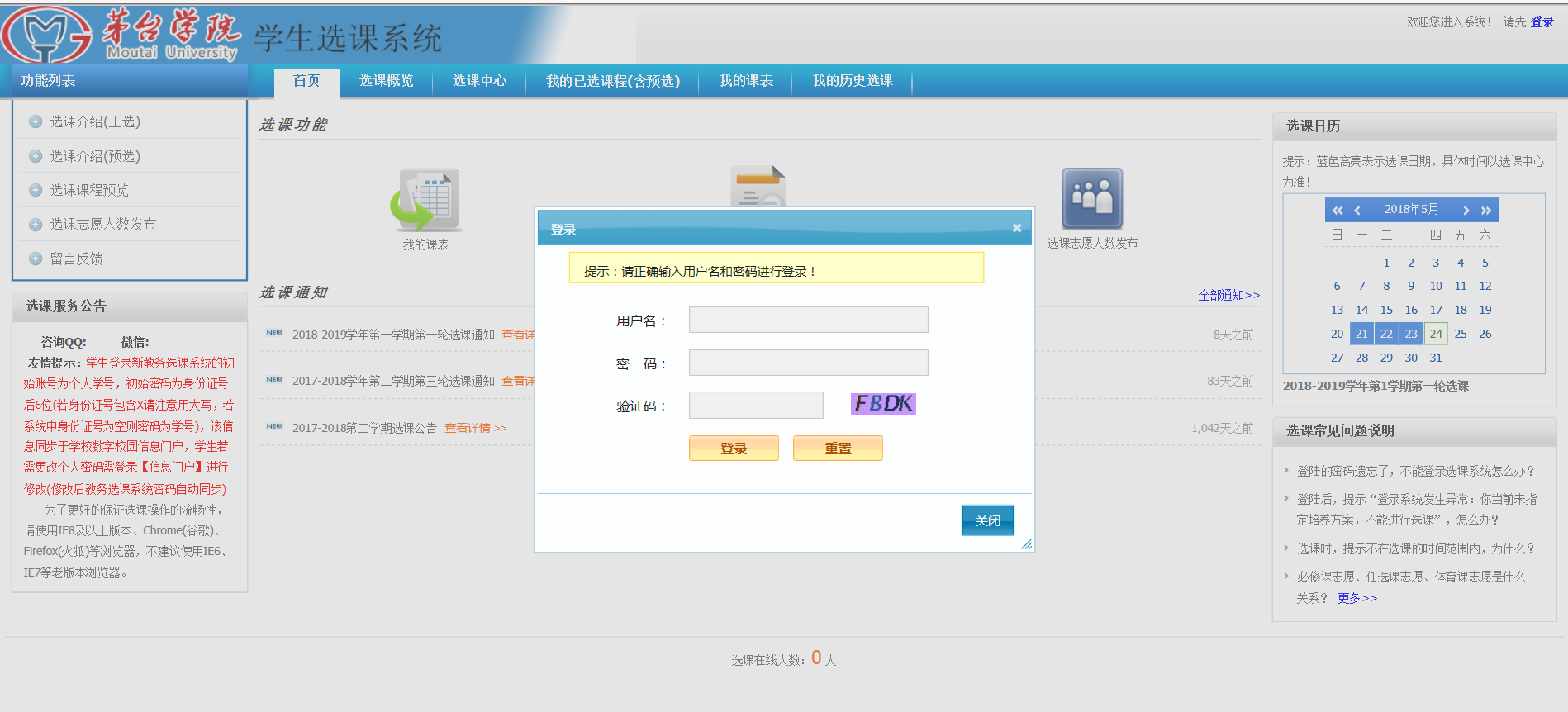Screen dimensions: 1568x712
Task: Select date 24 in calendar
Action: pyautogui.click(x=1436, y=334)
